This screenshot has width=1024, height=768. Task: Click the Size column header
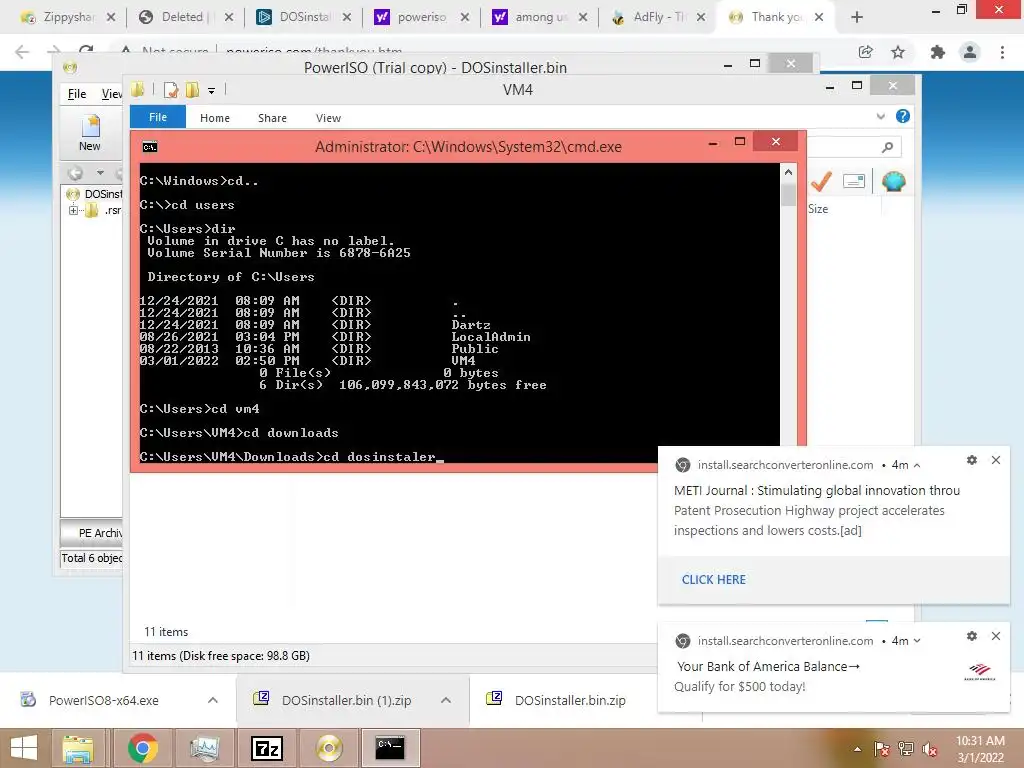818,209
